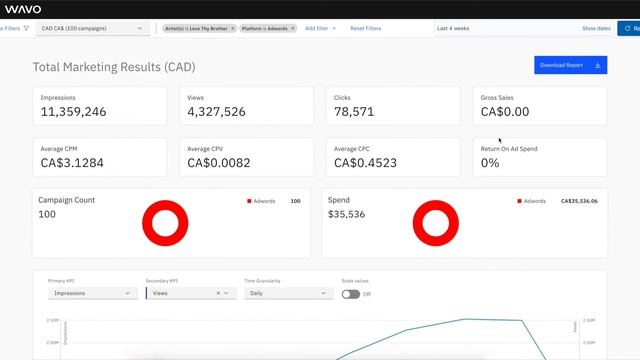Click the Adwords red legend swatch in Spend
Screen dimensions: 640x360
pos(519,201)
